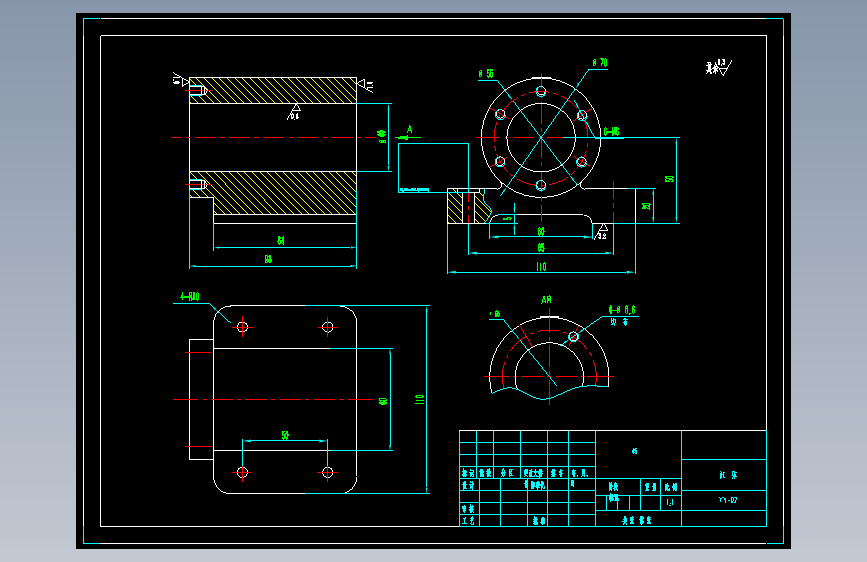Click the "Y1-02" drawing number in title block

[x=728, y=500]
